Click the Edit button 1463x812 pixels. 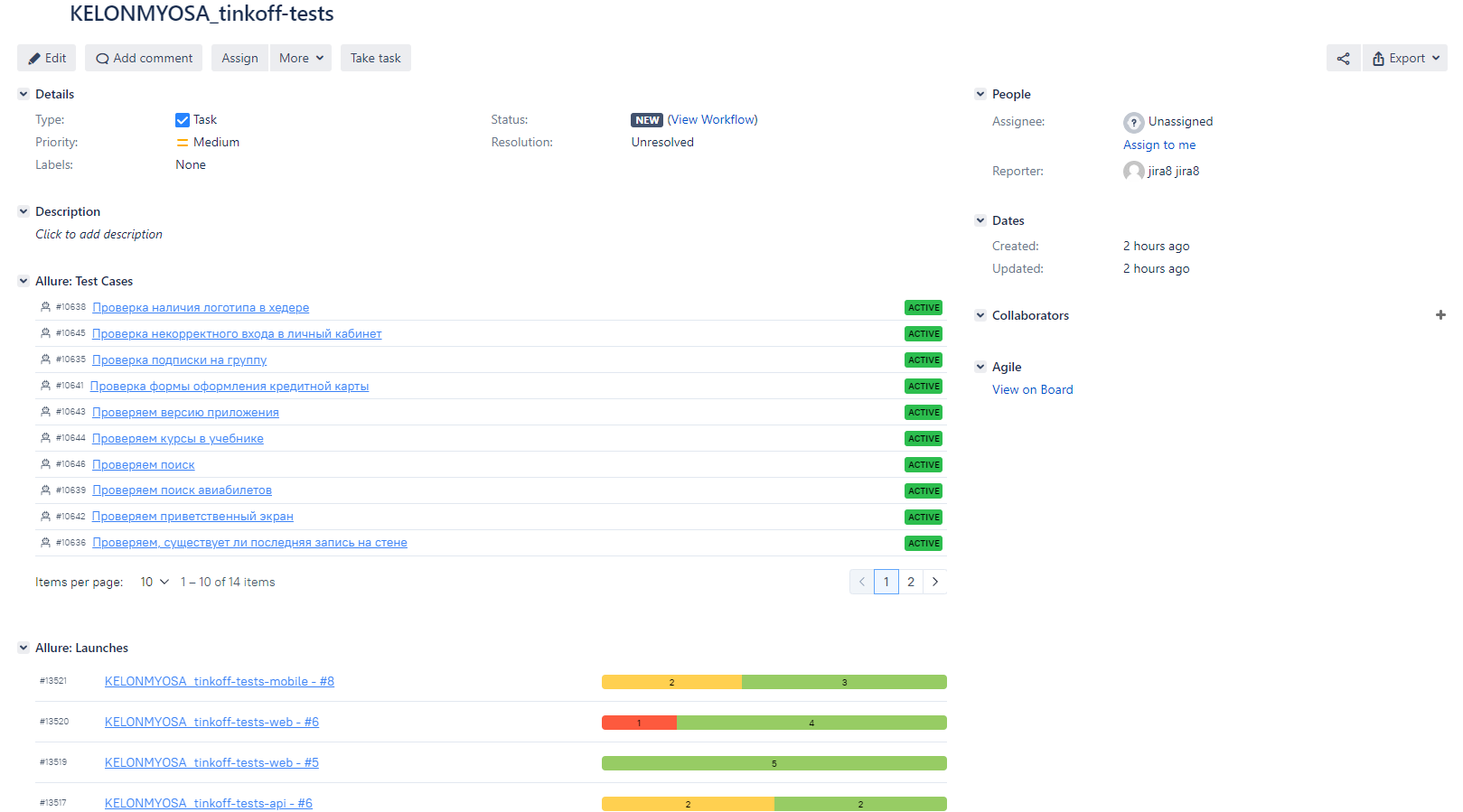[x=46, y=58]
